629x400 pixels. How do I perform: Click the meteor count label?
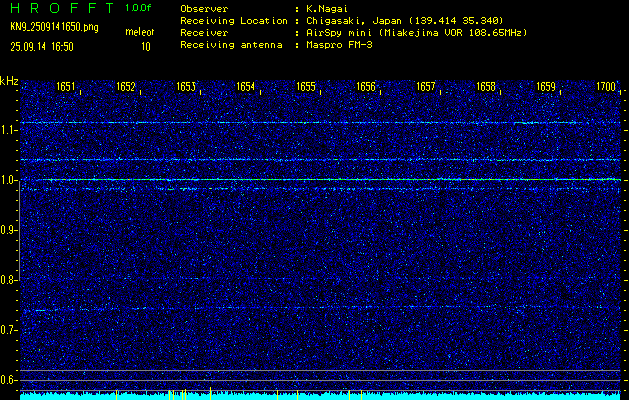(140, 32)
